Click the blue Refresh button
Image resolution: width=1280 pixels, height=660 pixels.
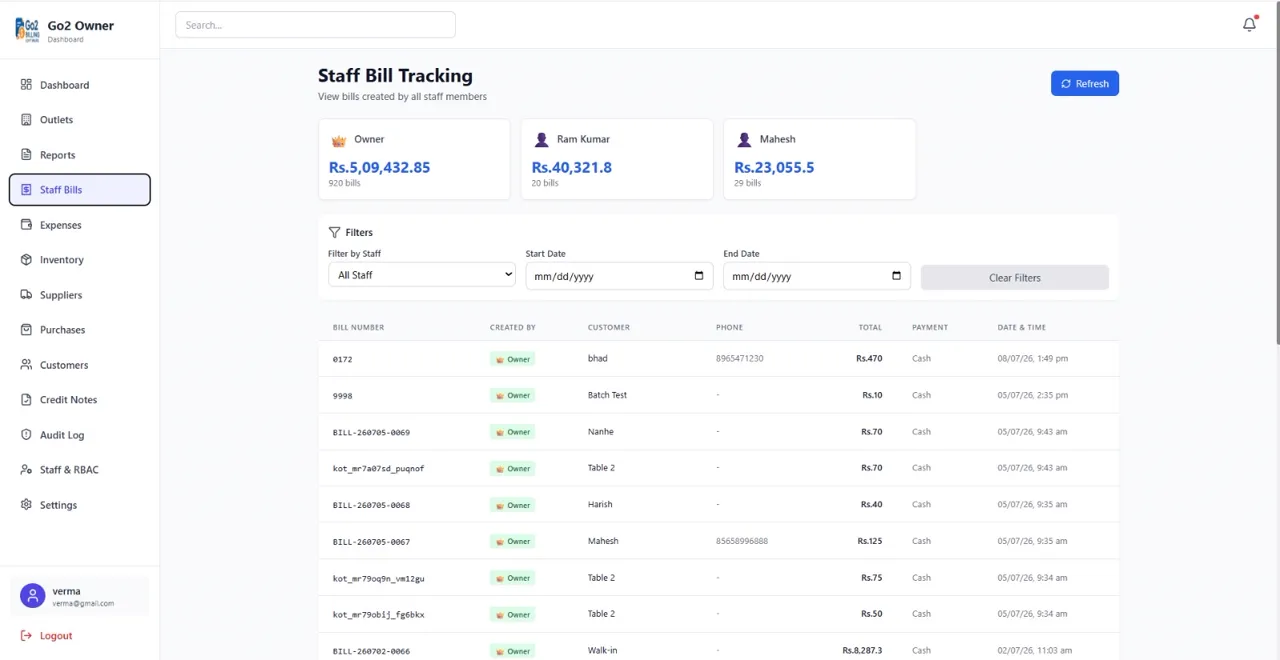click(x=1085, y=84)
